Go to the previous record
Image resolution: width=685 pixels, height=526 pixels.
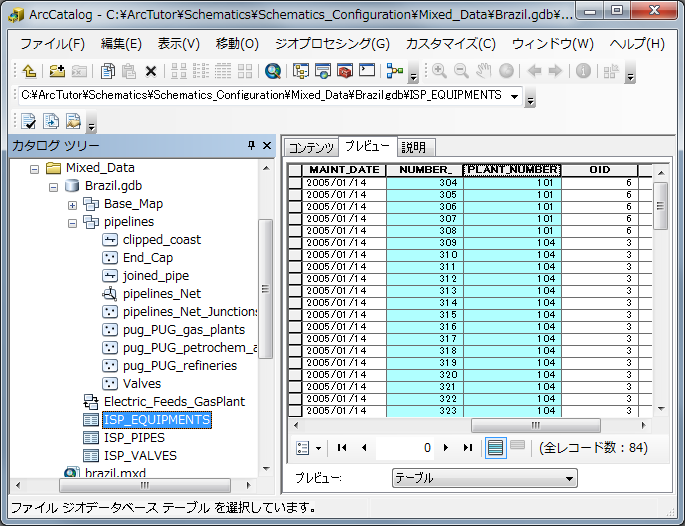[x=364, y=448]
